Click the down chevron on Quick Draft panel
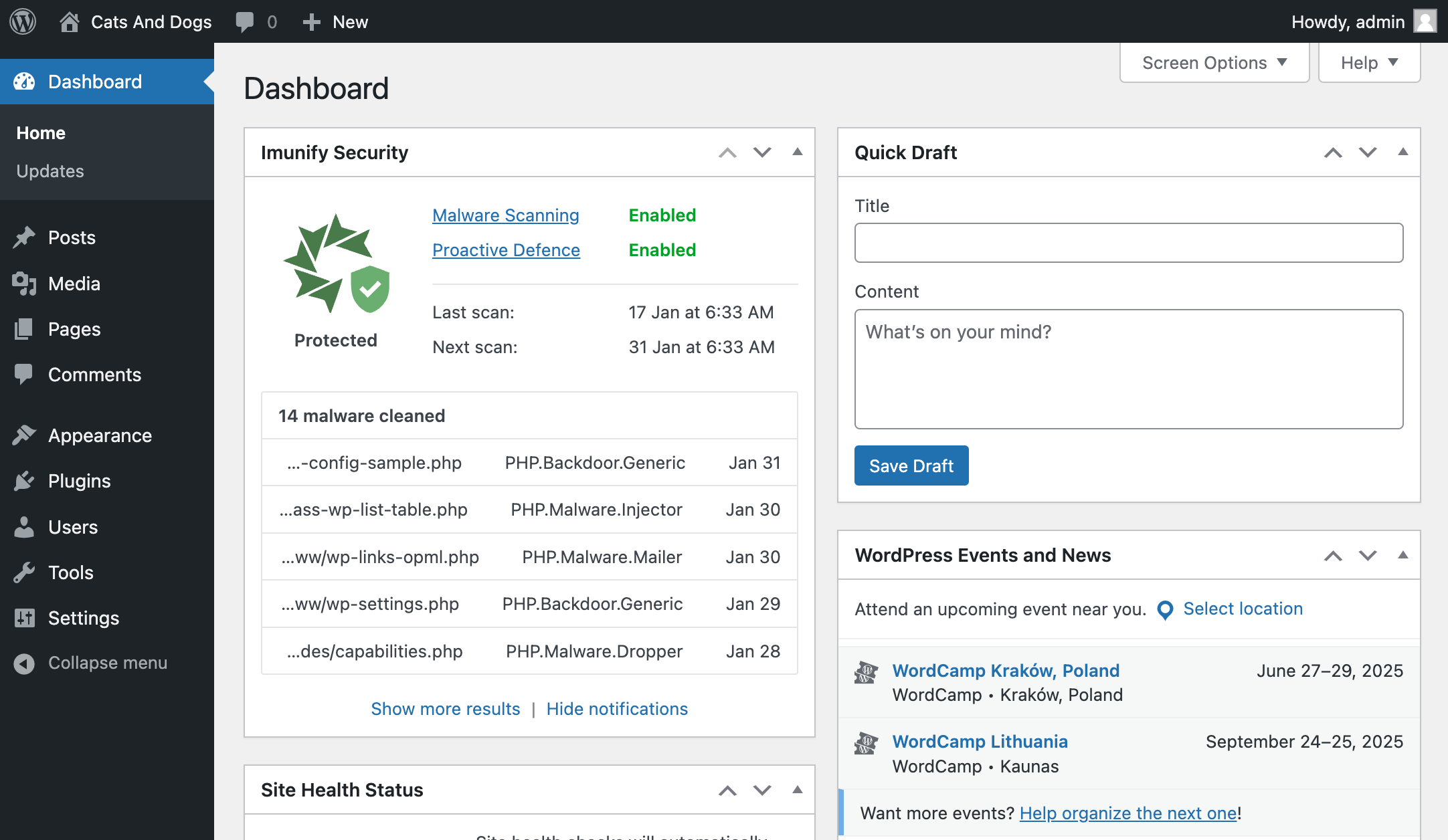The width and height of the screenshot is (1448, 840). tap(1367, 152)
